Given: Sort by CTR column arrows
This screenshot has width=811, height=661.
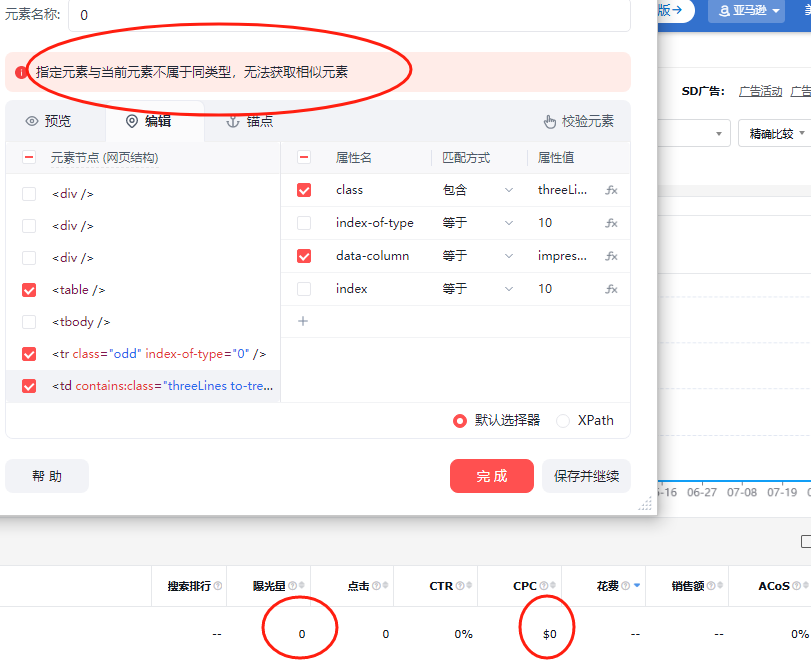Looking at the screenshot, I should pos(469,585).
